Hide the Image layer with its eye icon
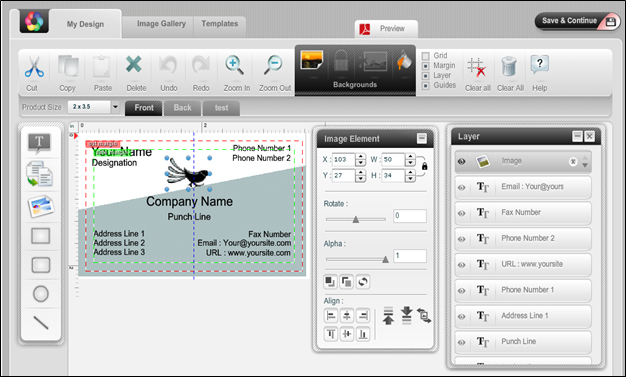This screenshot has width=626, height=377. [x=462, y=161]
